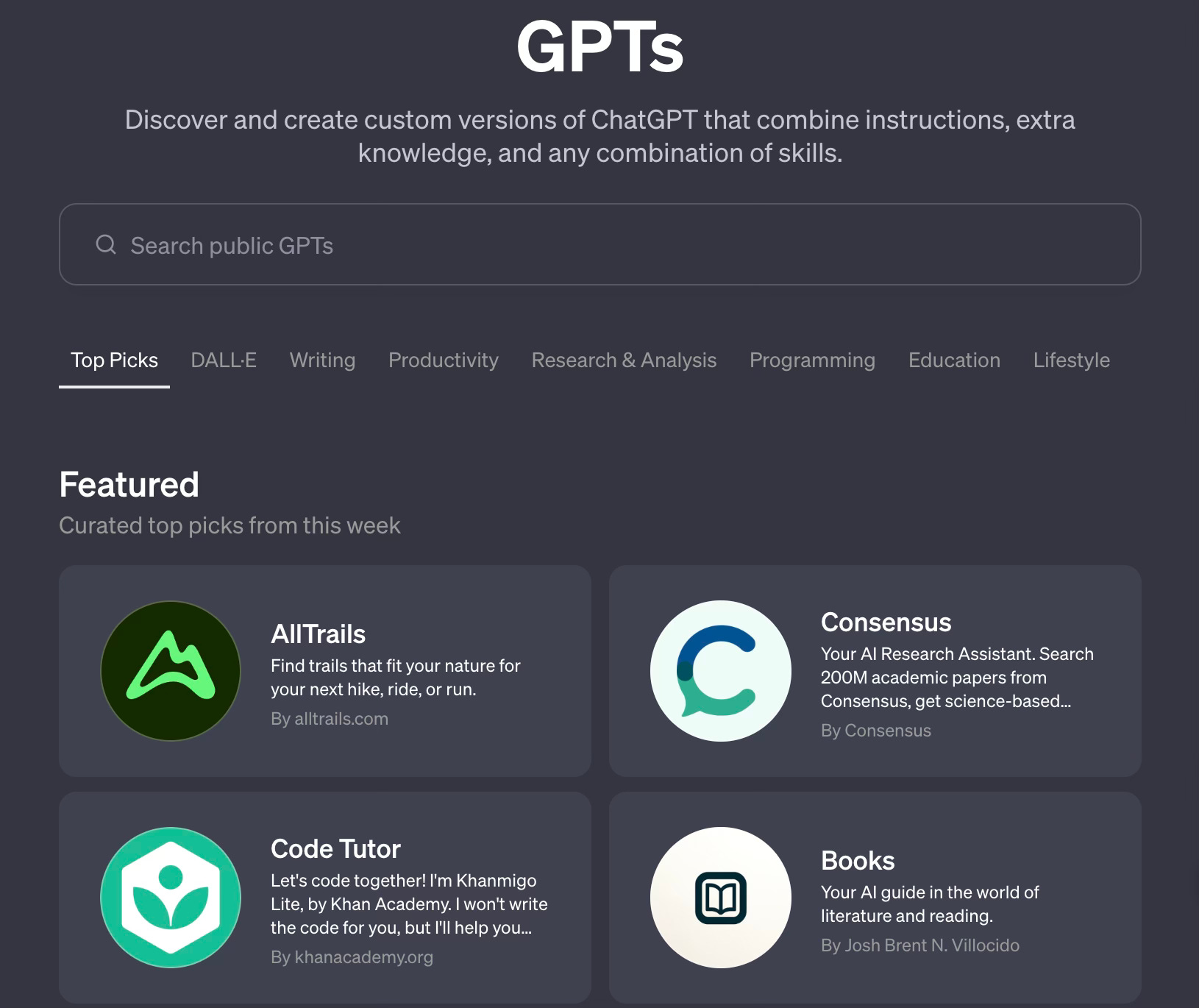This screenshot has width=1199, height=1008.
Task: Go to the Productivity tab
Action: [444, 360]
